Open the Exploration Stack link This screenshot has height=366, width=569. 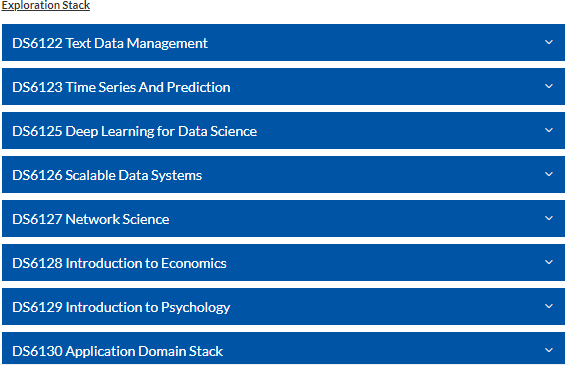pyautogui.click(x=46, y=5)
